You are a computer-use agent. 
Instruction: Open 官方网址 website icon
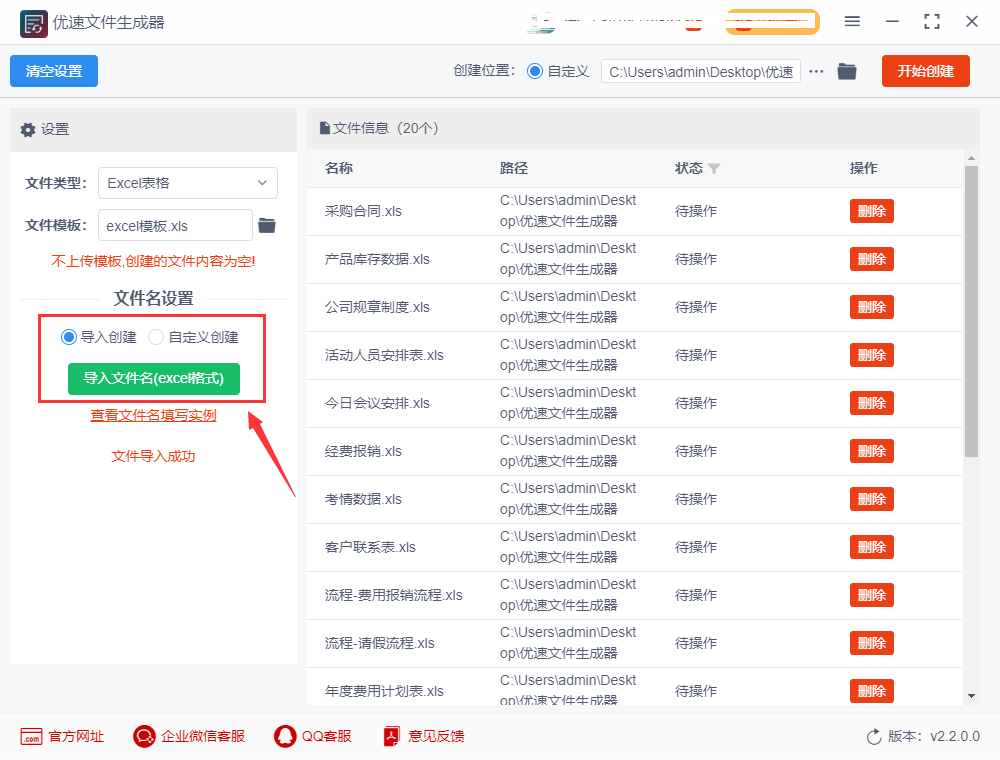pos(31,736)
